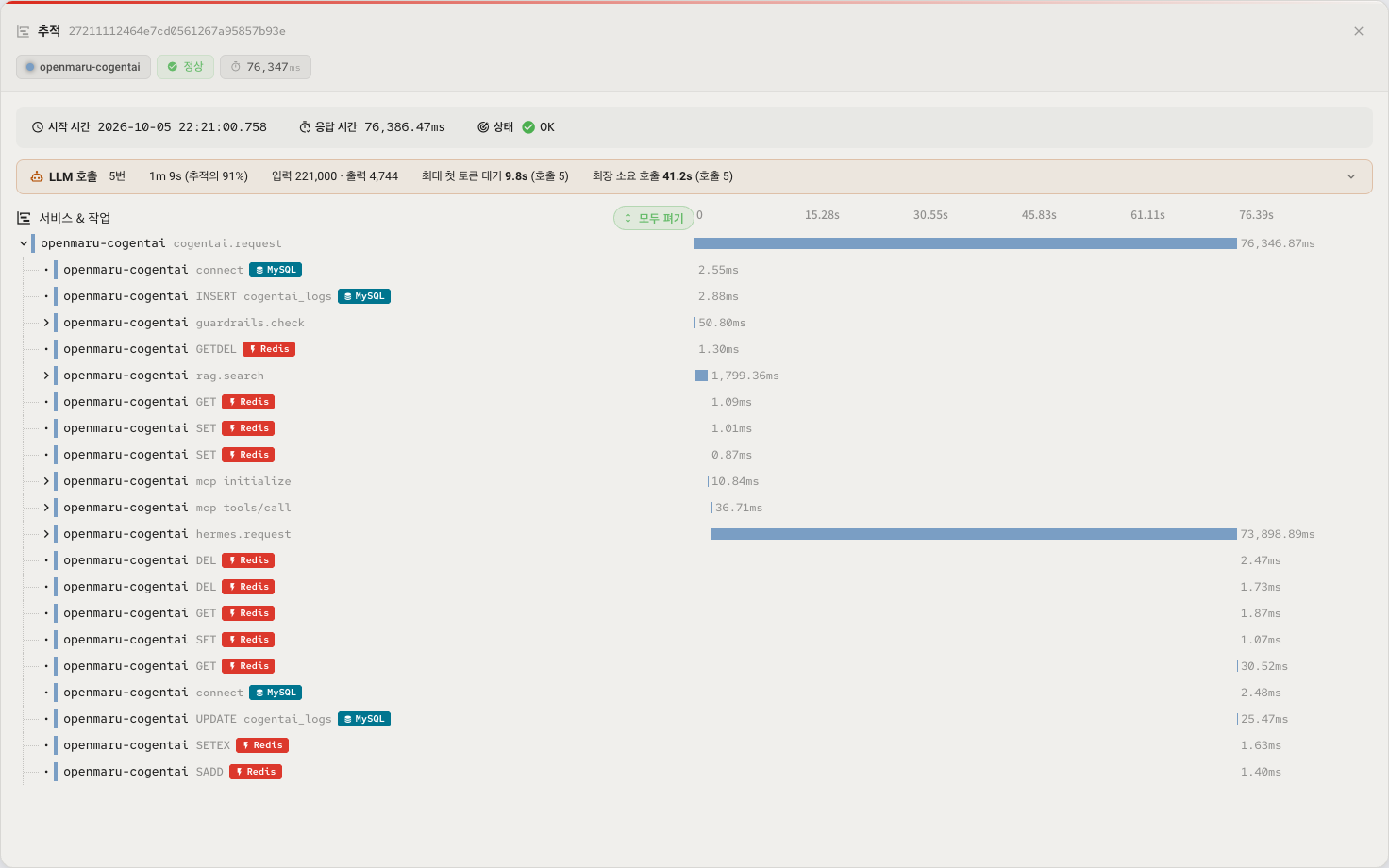The width and height of the screenshot is (1389, 868).
Task: Click the 50.80ms guardrails duration
Action: tap(722, 323)
